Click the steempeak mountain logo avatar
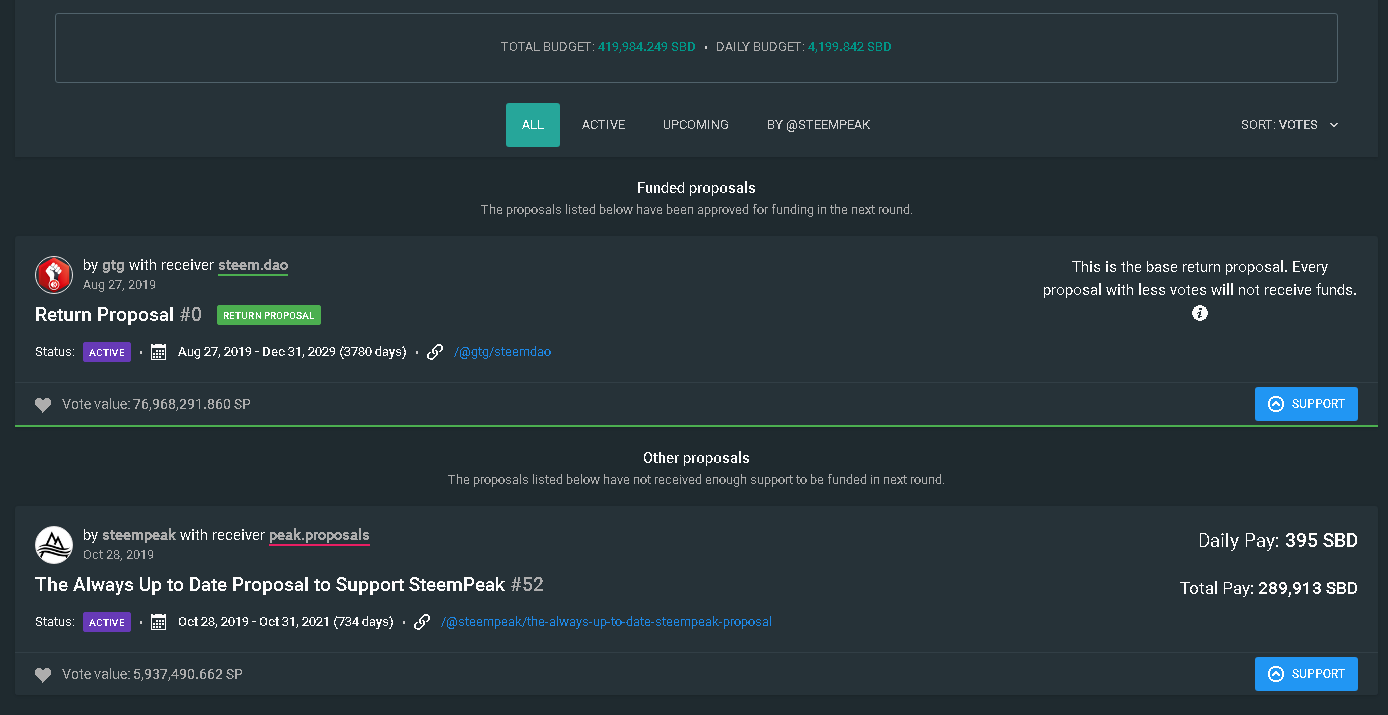 pyautogui.click(x=54, y=544)
